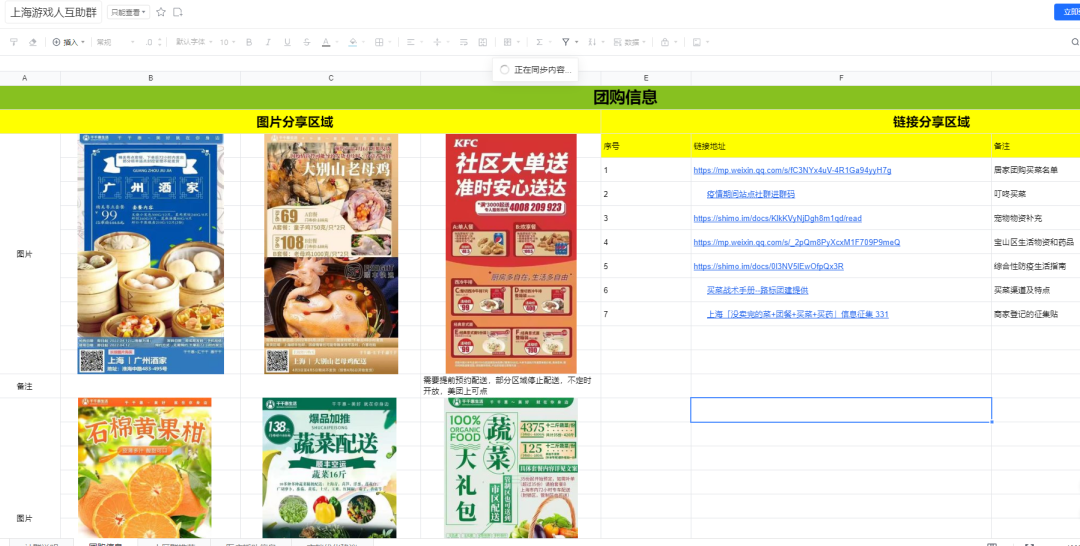Click the format painter icon
The image size is (1080, 546).
pyautogui.click(x=14, y=42)
